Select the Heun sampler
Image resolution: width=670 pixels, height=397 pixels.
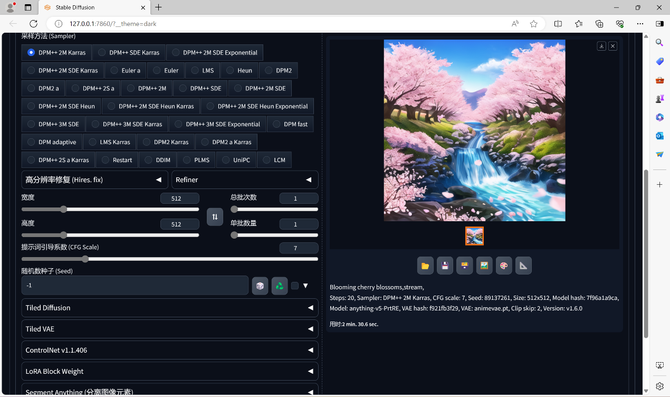[240, 71]
